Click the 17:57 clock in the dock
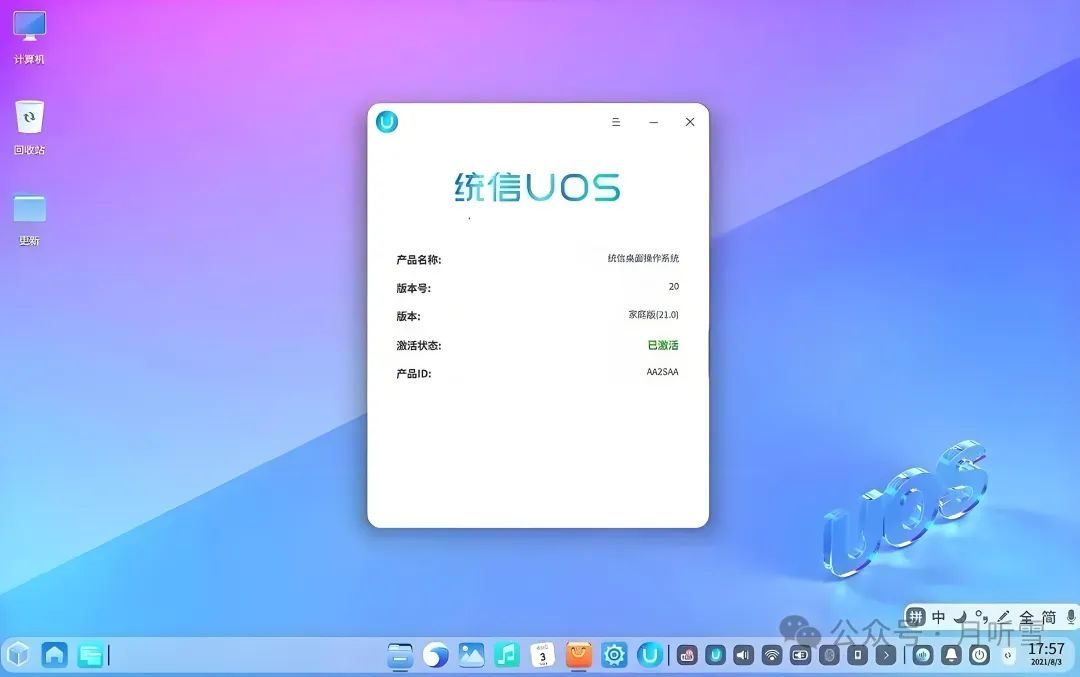 (x=1046, y=654)
